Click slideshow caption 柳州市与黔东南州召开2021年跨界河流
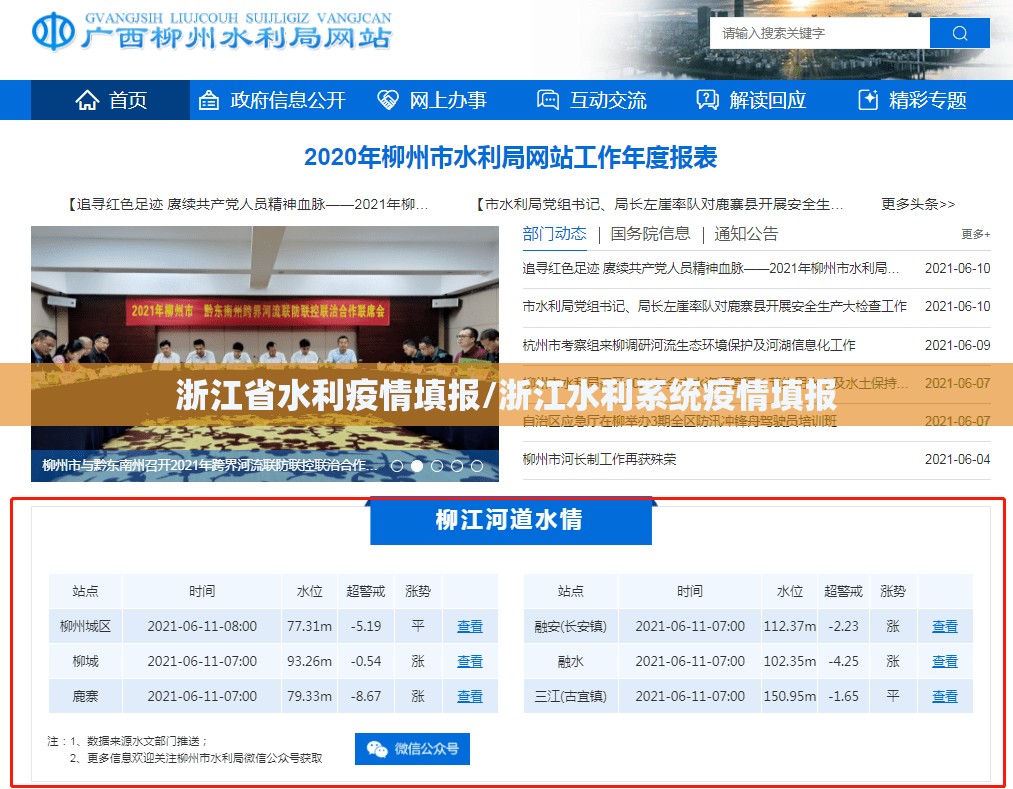The width and height of the screenshot is (1013, 789). click(210, 465)
